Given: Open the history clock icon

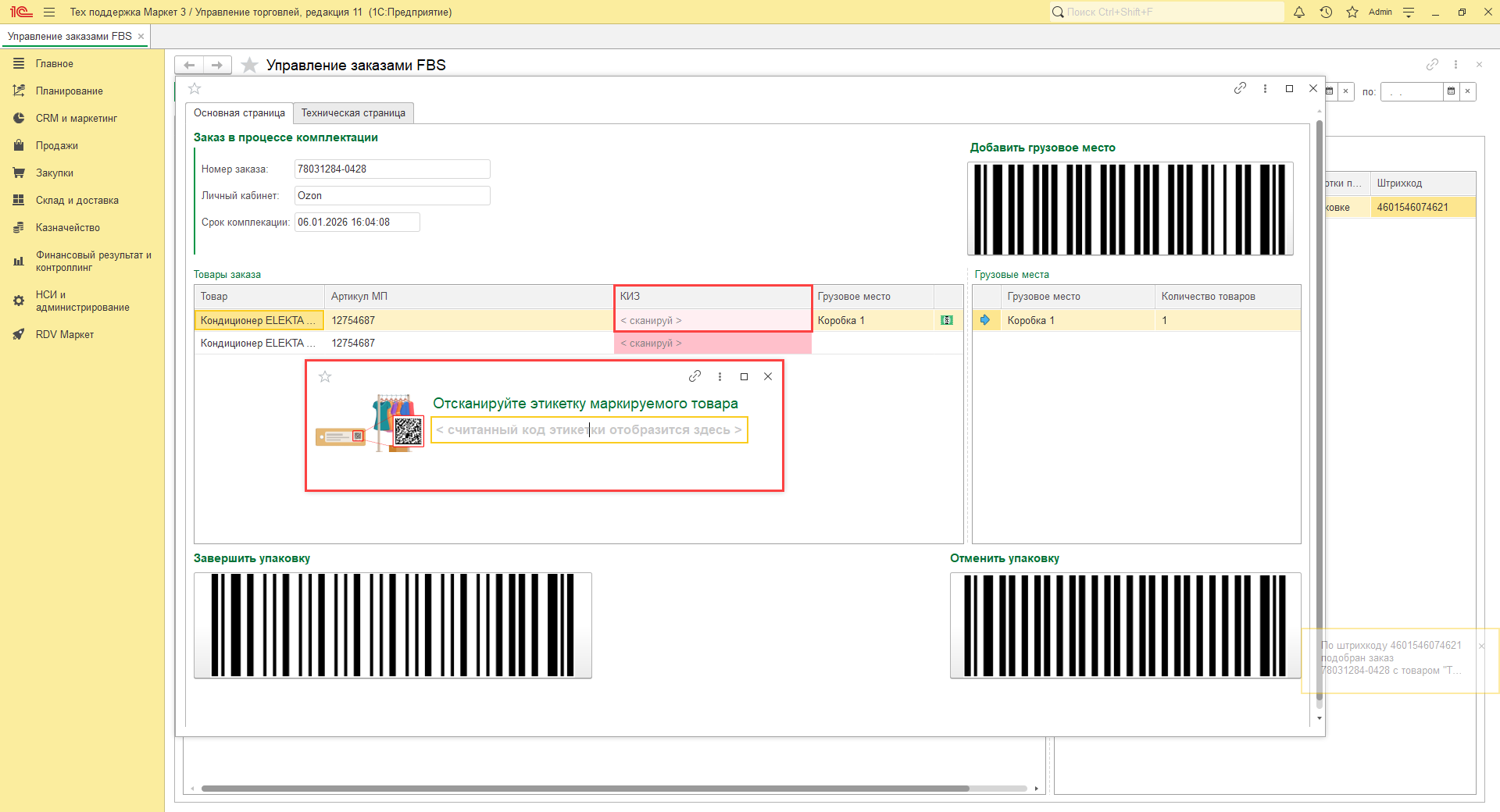Looking at the screenshot, I should (x=1326, y=12).
